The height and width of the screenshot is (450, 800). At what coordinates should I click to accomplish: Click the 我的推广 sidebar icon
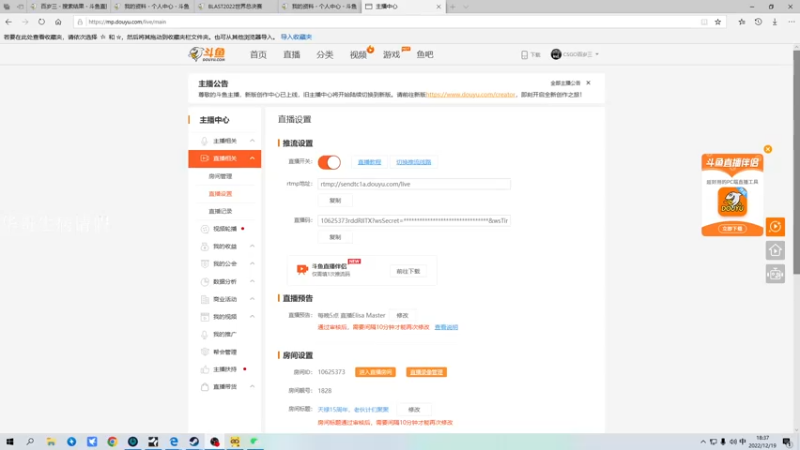(x=205, y=334)
